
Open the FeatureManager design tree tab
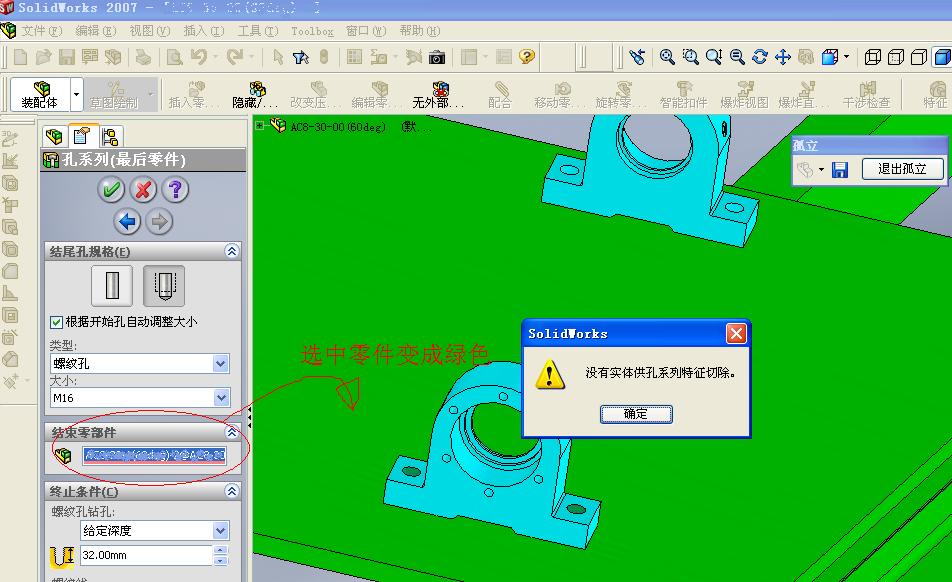(54, 136)
